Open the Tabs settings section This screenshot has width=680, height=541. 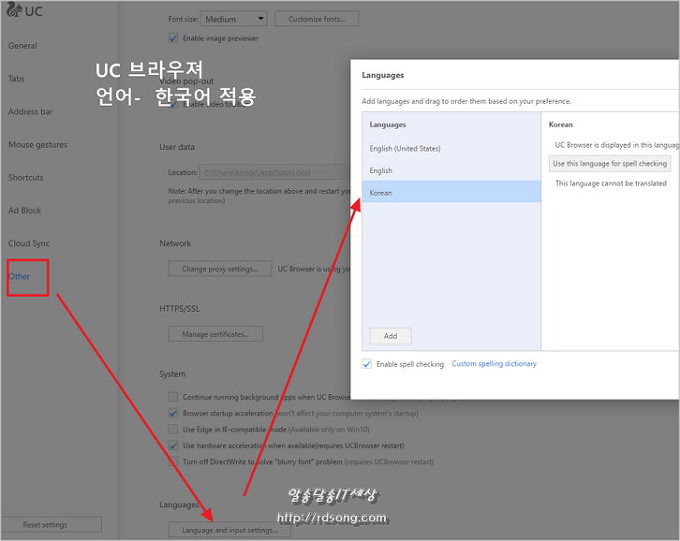tap(17, 79)
